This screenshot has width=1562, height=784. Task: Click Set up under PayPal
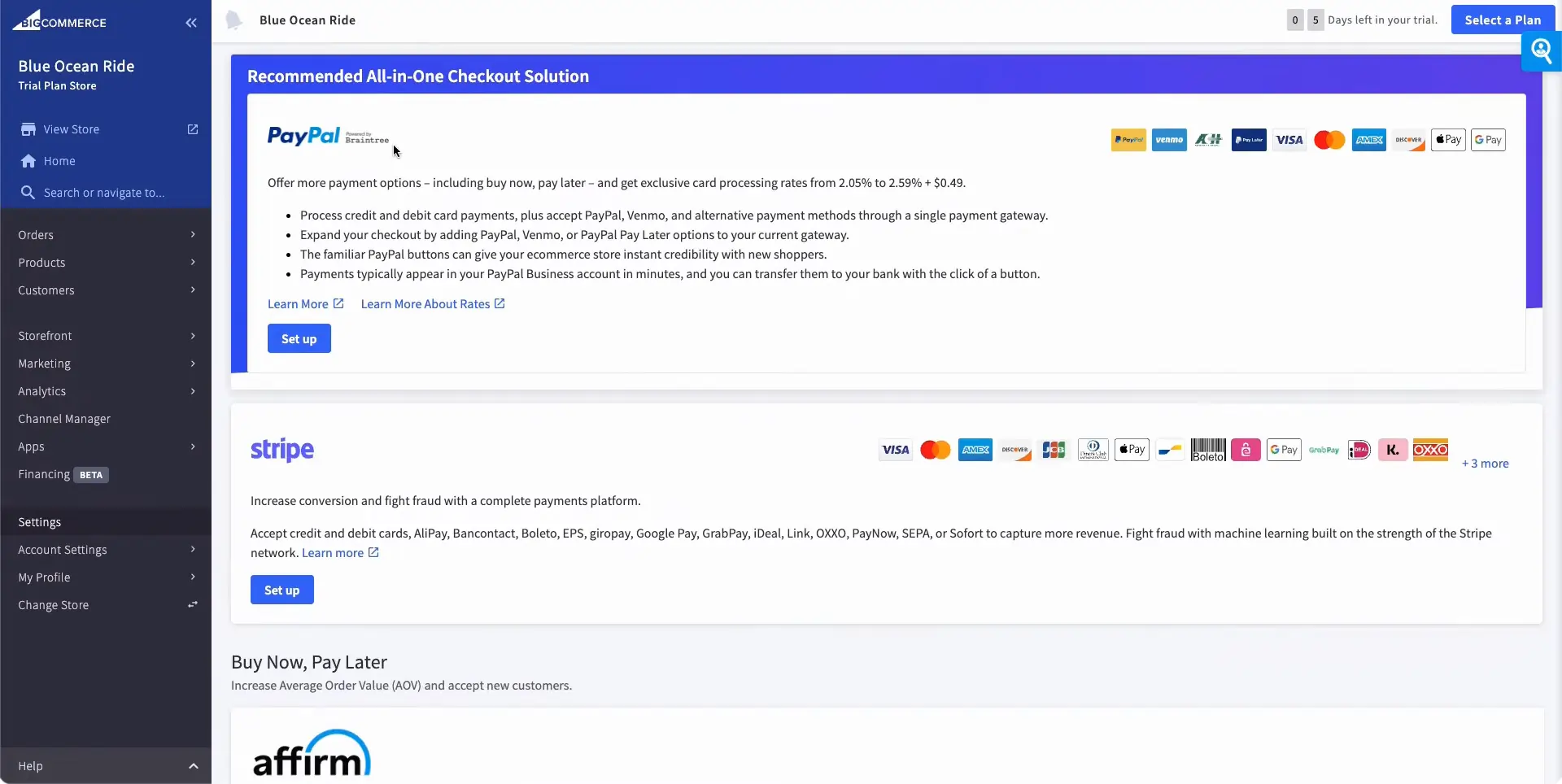pos(299,338)
